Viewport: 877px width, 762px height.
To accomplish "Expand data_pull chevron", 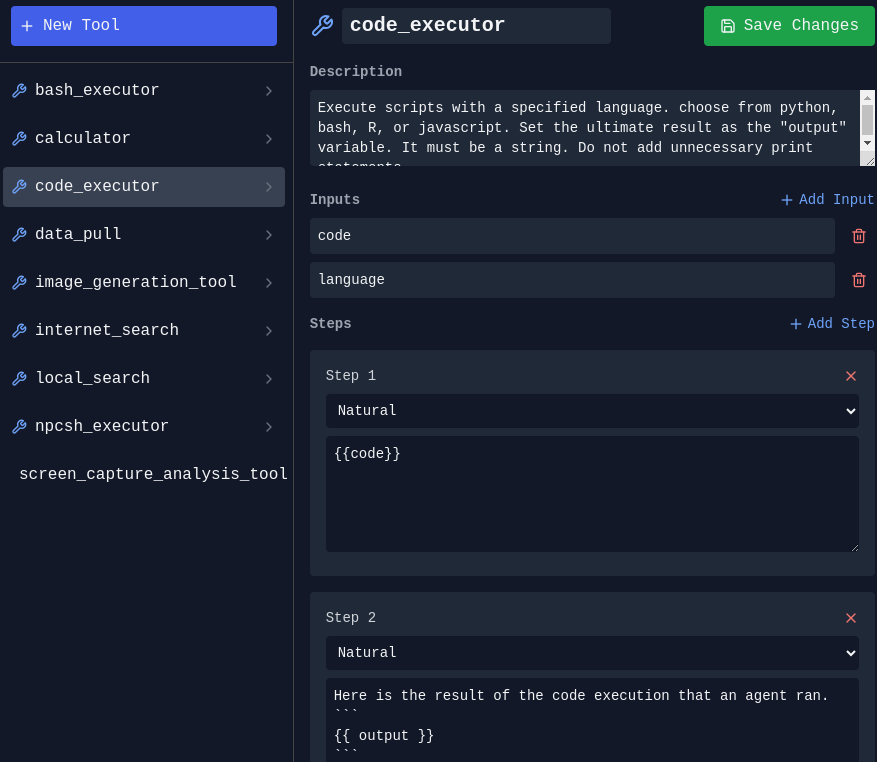I will pyautogui.click(x=269, y=235).
